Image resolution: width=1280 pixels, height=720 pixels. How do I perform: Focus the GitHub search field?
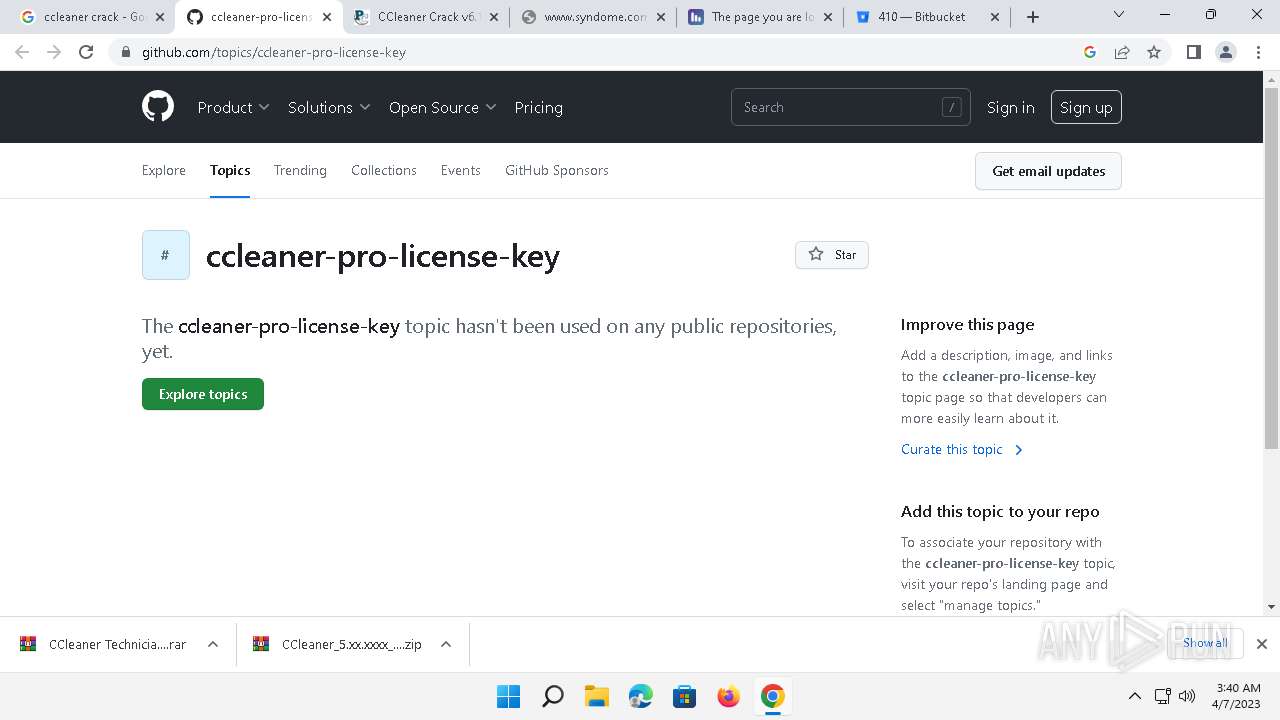click(x=851, y=107)
